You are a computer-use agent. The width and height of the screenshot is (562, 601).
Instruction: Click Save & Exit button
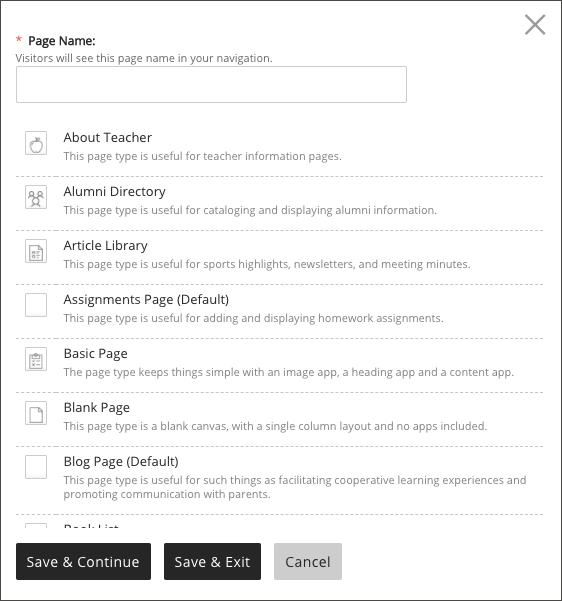coord(212,562)
